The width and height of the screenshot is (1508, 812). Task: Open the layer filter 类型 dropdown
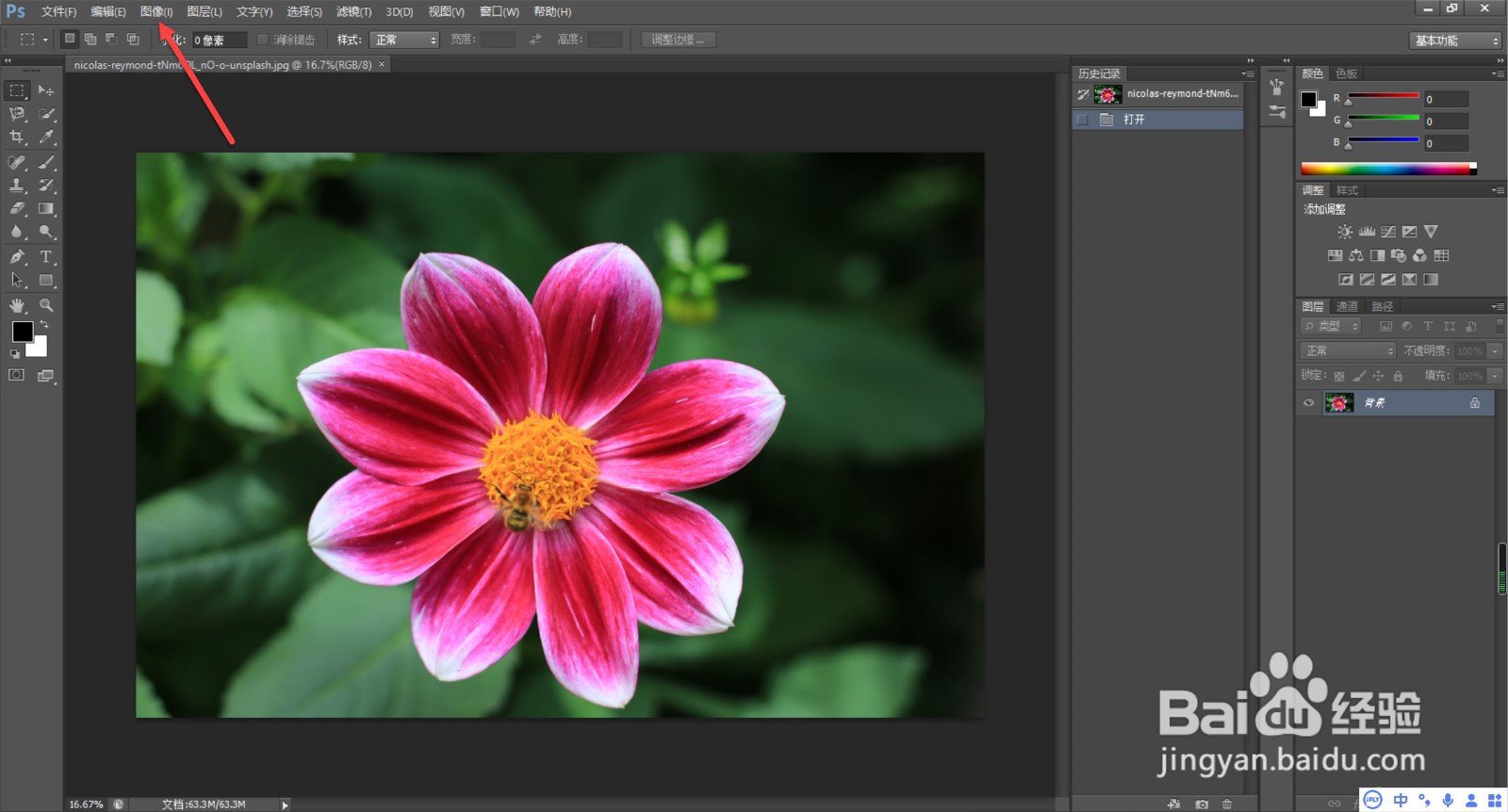[1331, 326]
